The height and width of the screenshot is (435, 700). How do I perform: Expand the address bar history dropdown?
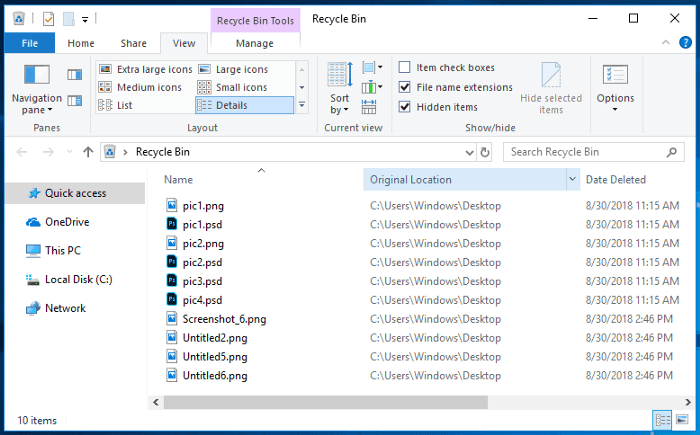(x=469, y=153)
